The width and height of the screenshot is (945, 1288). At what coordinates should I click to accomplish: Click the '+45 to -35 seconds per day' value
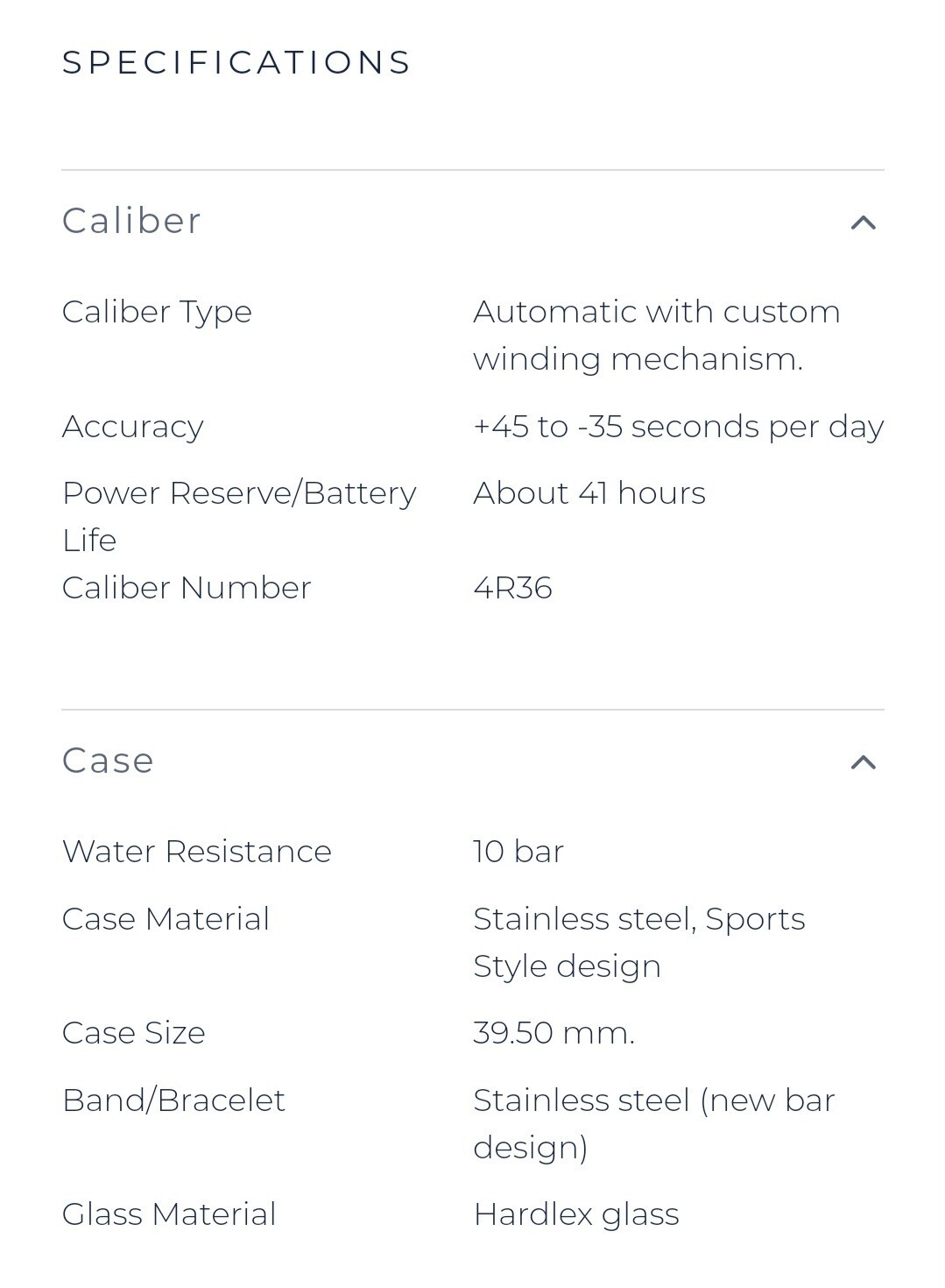678,427
